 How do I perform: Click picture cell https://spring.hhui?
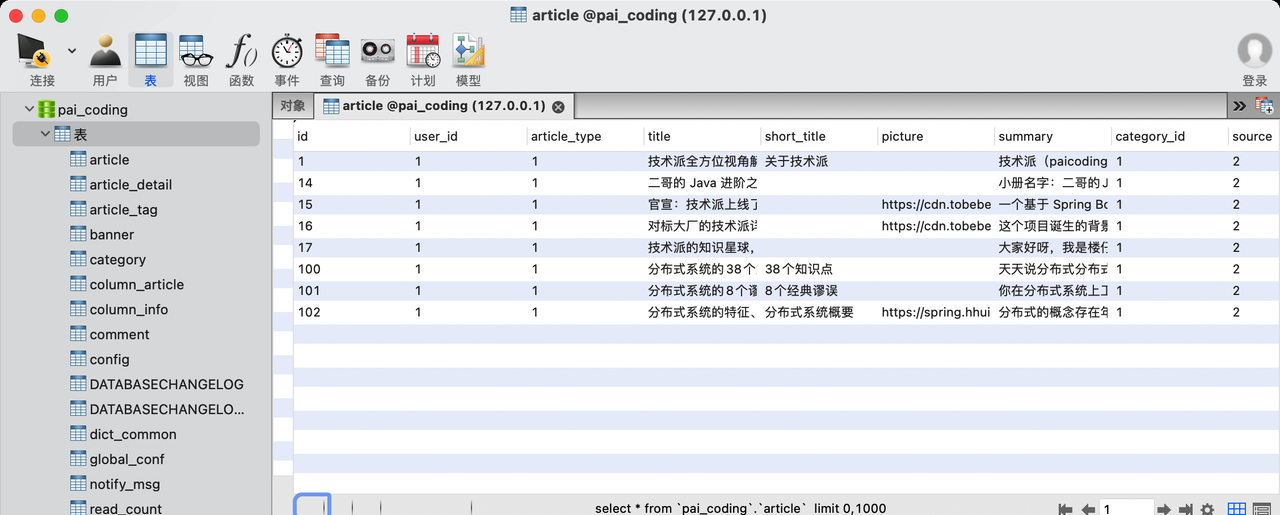936,312
